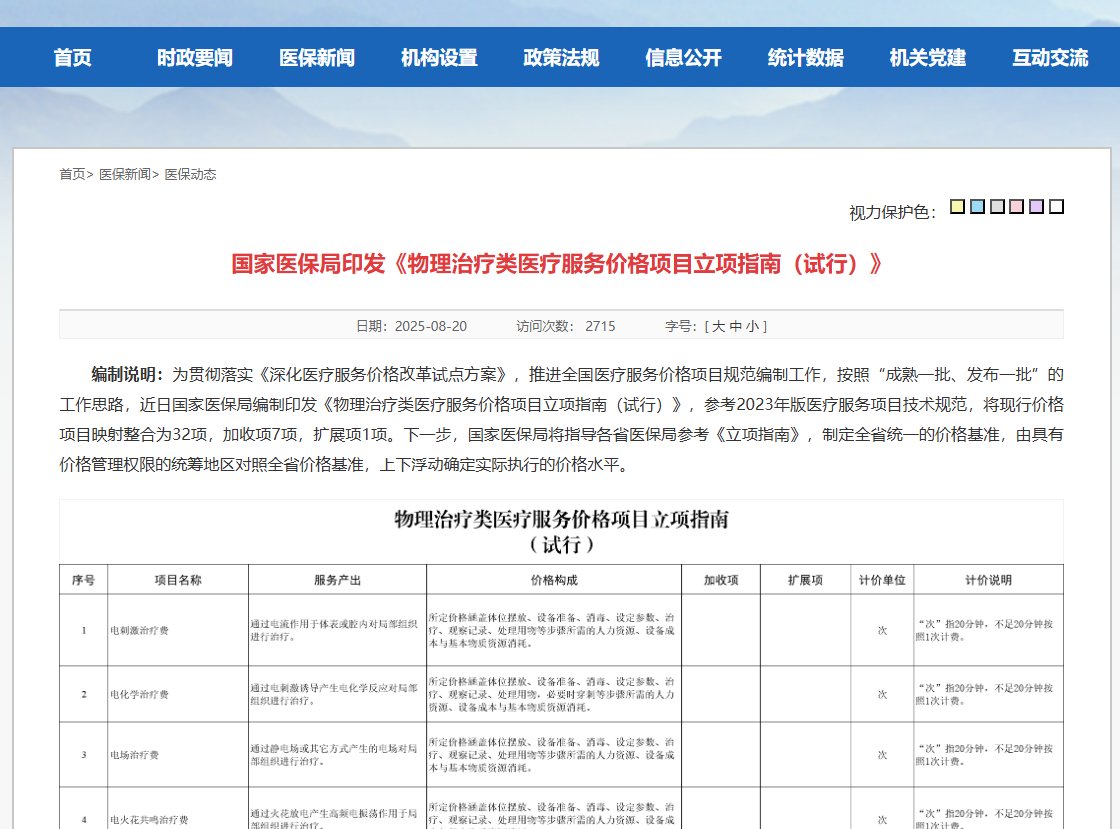
Task: Navigate to 互动交流 section
Action: click(1049, 57)
